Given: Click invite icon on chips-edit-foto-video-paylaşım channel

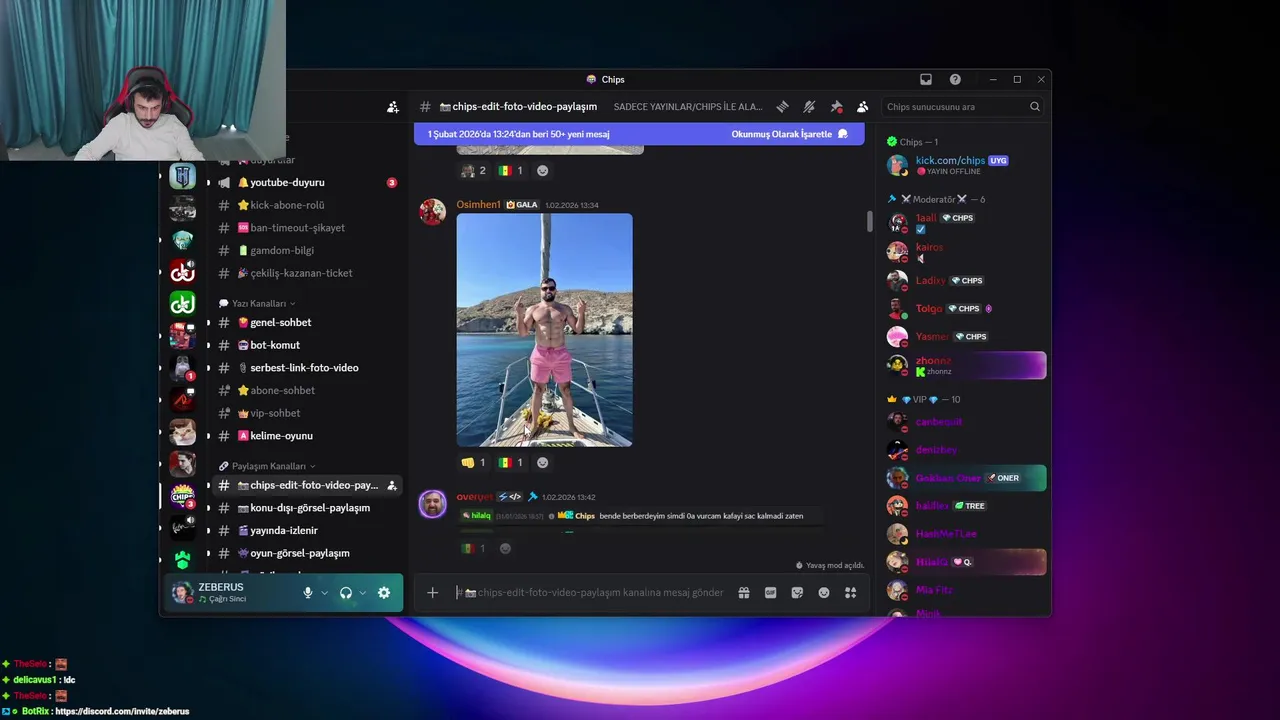Looking at the screenshot, I should pyautogui.click(x=392, y=485).
